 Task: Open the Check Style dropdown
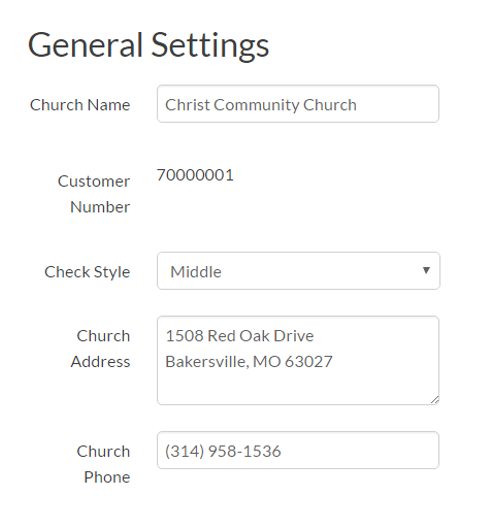(298, 271)
